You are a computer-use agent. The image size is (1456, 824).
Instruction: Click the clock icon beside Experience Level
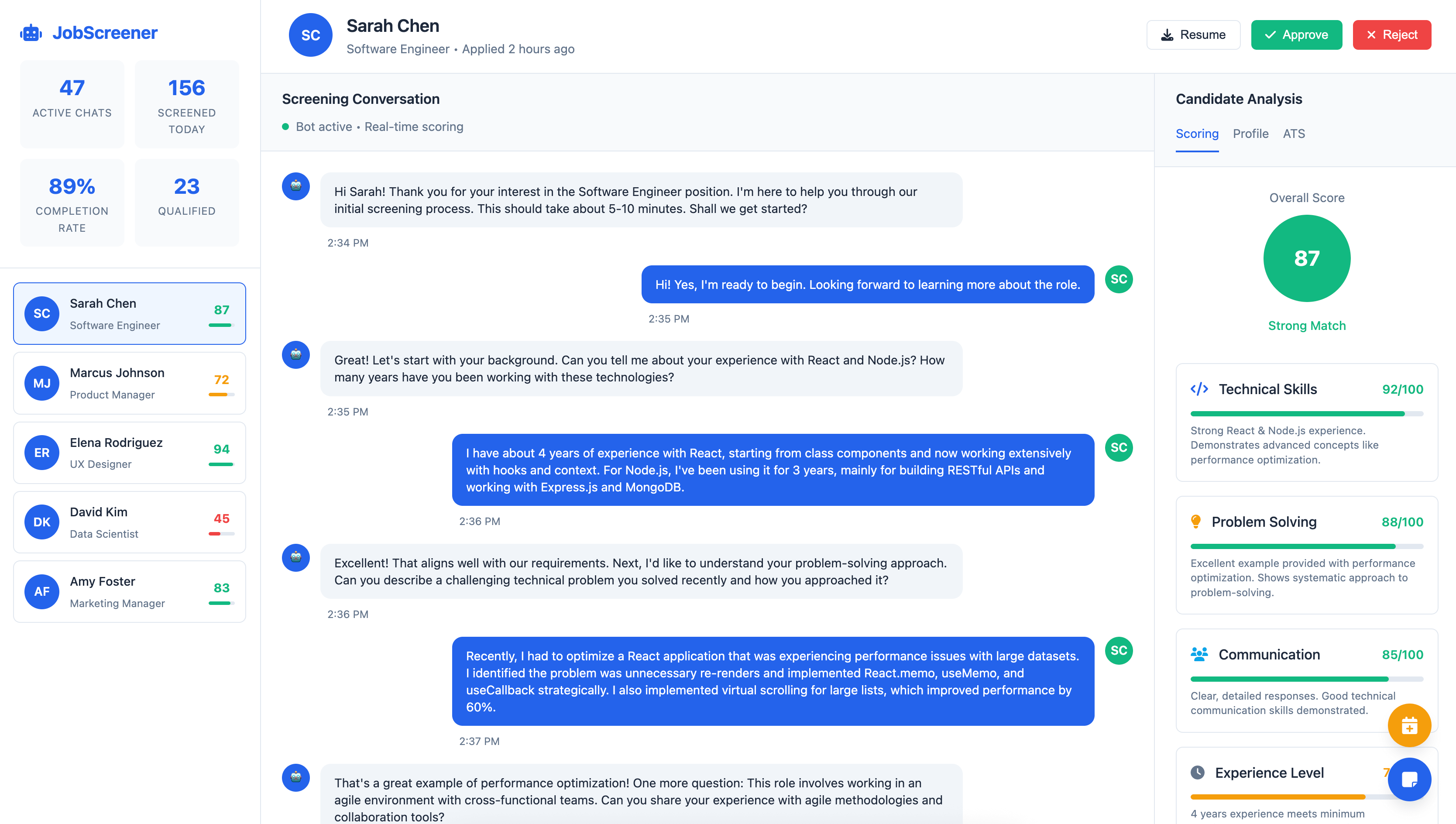1197,772
